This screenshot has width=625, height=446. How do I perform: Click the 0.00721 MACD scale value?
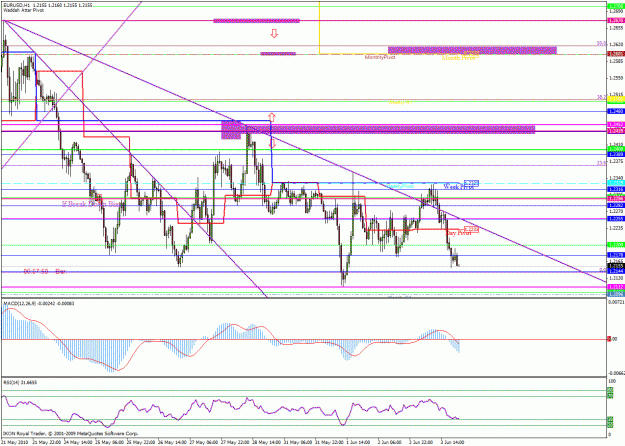coord(616,303)
